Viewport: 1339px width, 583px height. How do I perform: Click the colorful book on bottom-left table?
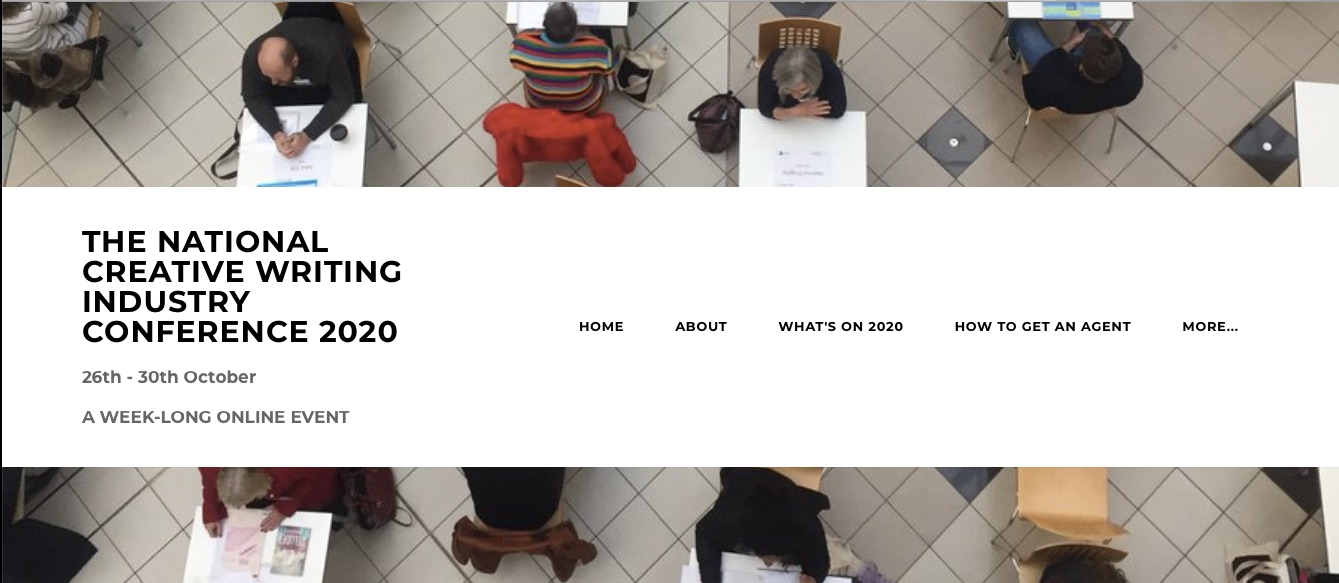point(291,549)
